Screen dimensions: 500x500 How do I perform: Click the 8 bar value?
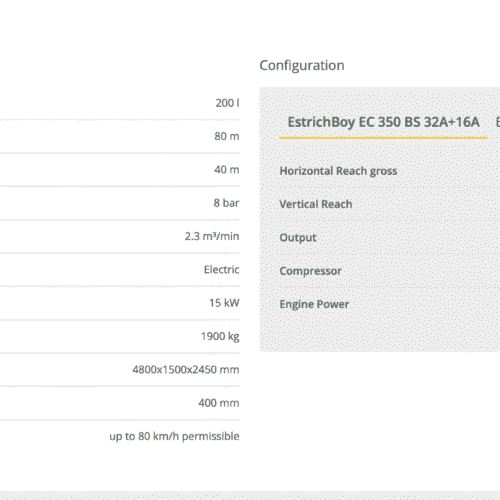click(226, 203)
